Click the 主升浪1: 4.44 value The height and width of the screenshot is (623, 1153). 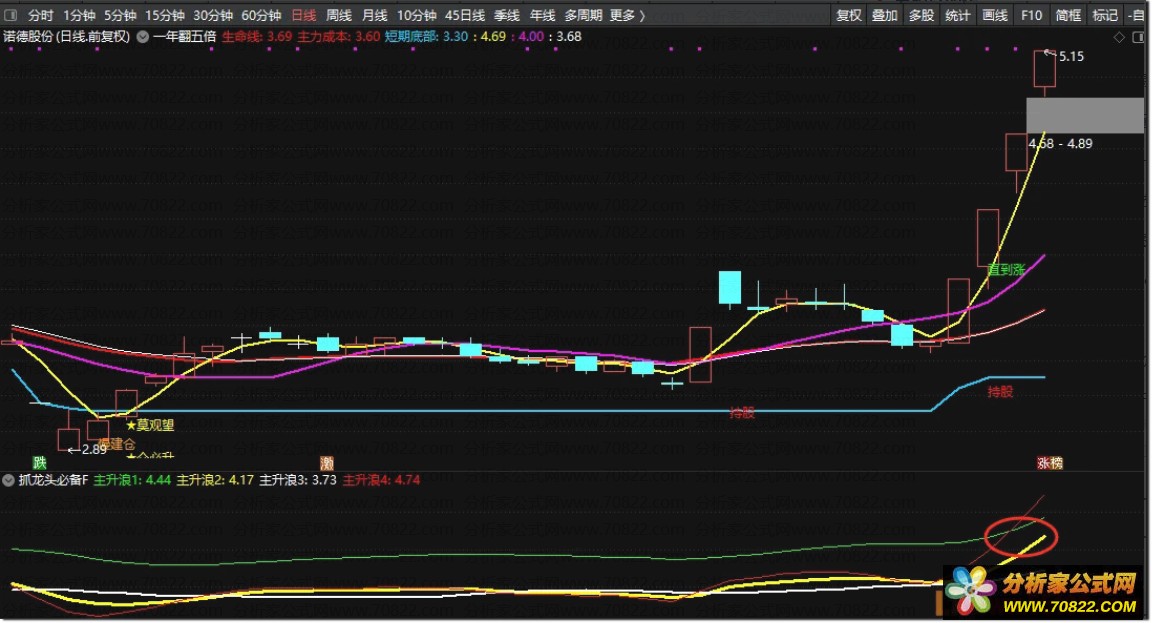(132, 480)
